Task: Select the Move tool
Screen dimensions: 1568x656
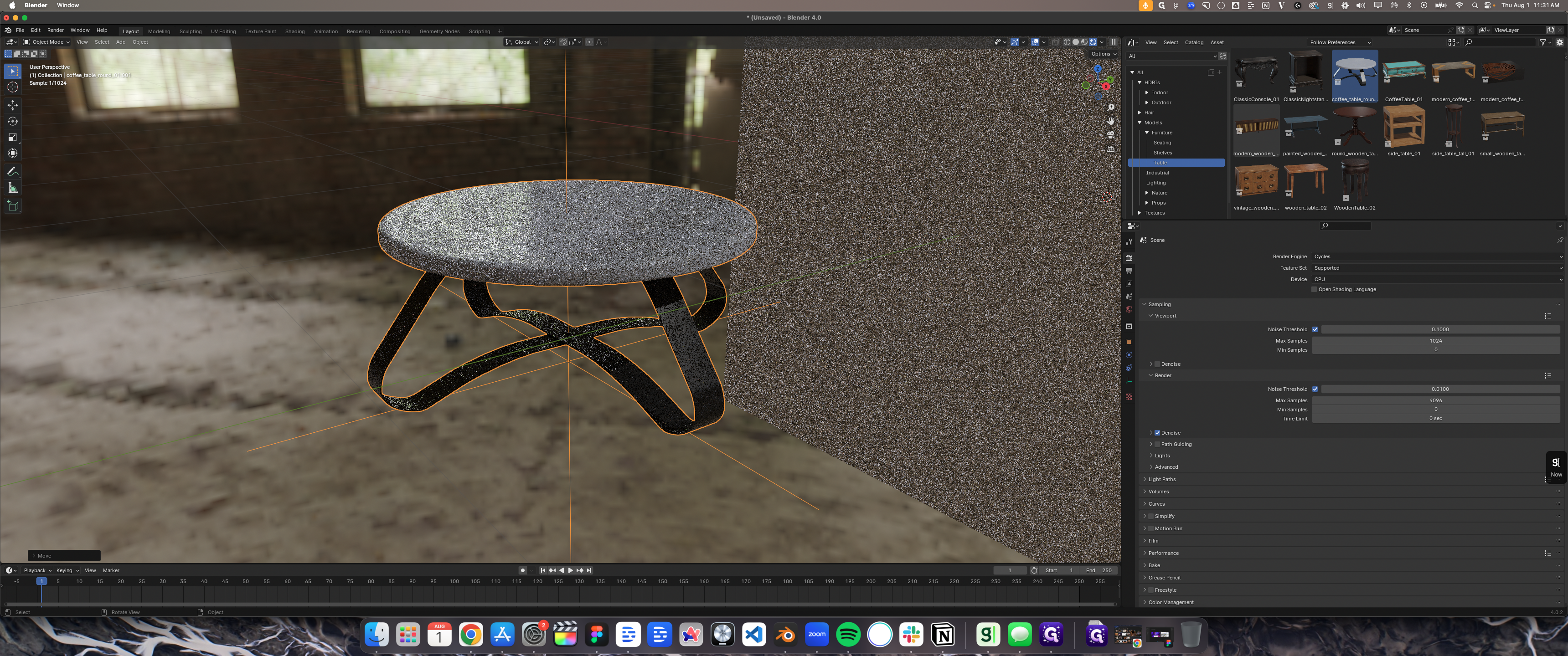Action: click(x=13, y=105)
